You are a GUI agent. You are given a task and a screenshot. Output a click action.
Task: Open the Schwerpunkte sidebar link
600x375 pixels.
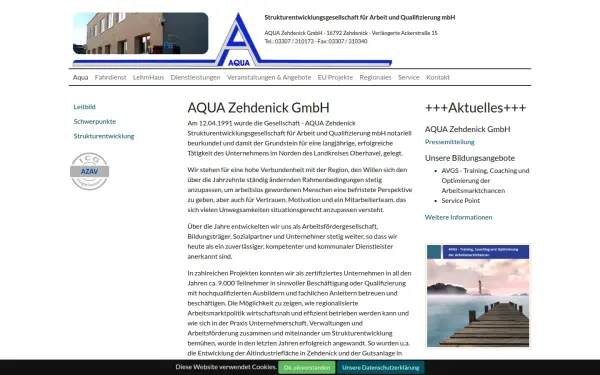coord(95,121)
